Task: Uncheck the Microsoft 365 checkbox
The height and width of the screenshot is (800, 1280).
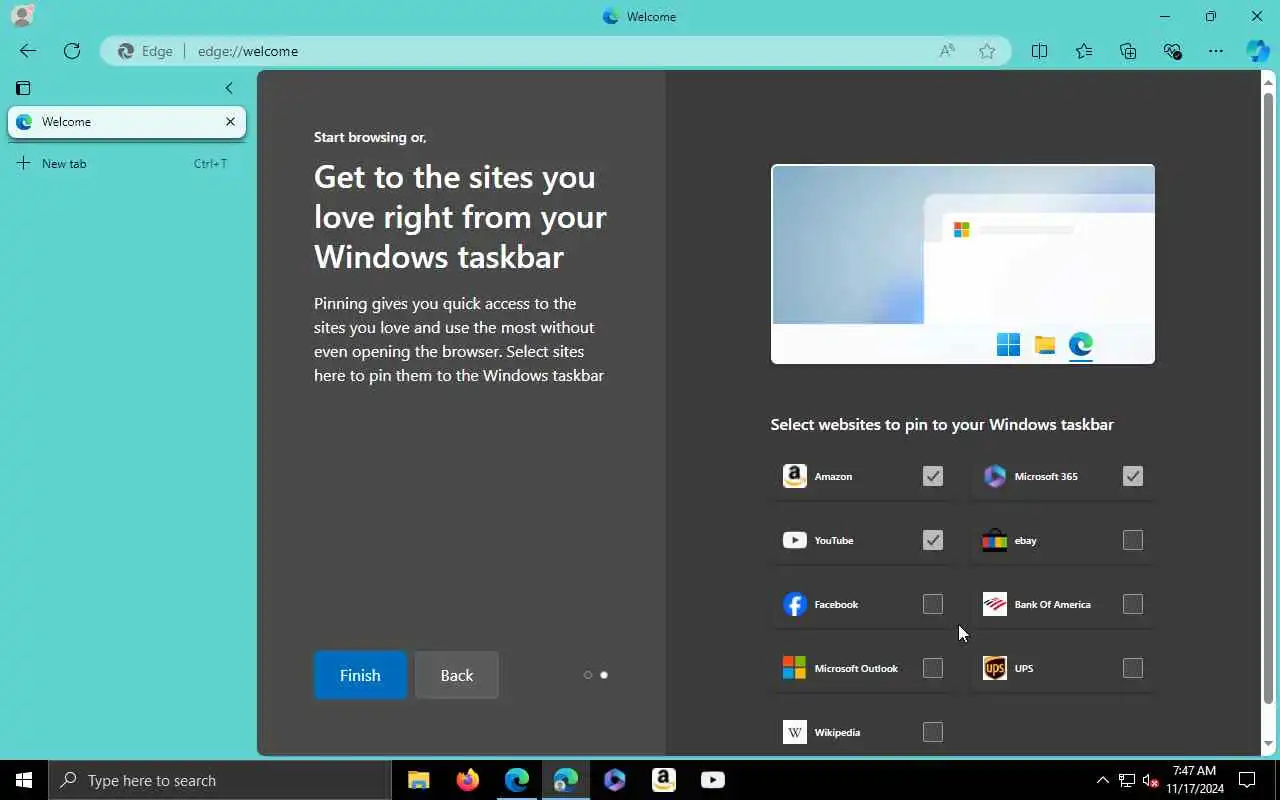Action: point(1133,476)
